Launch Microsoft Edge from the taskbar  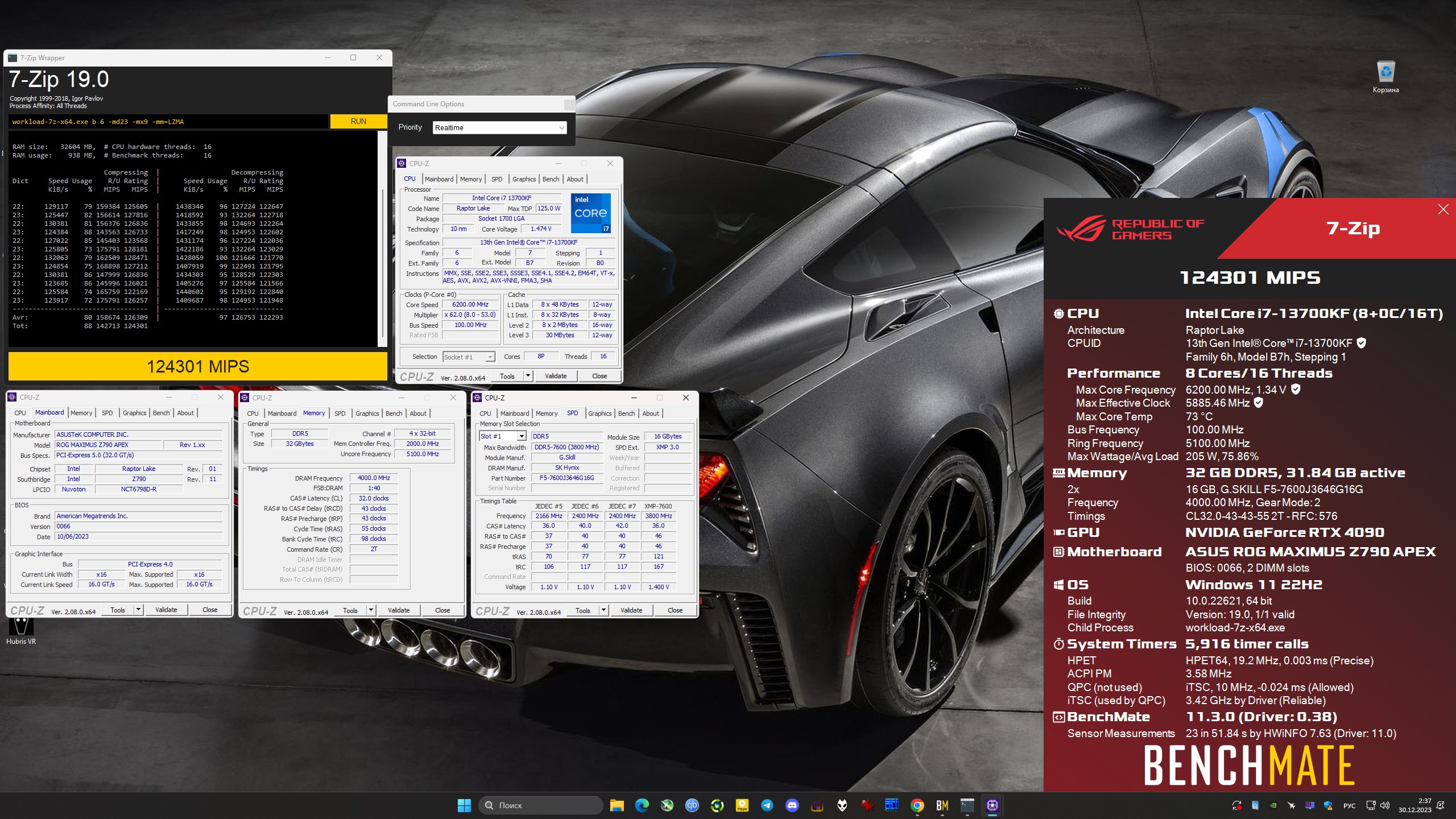[x=642, y=805]
